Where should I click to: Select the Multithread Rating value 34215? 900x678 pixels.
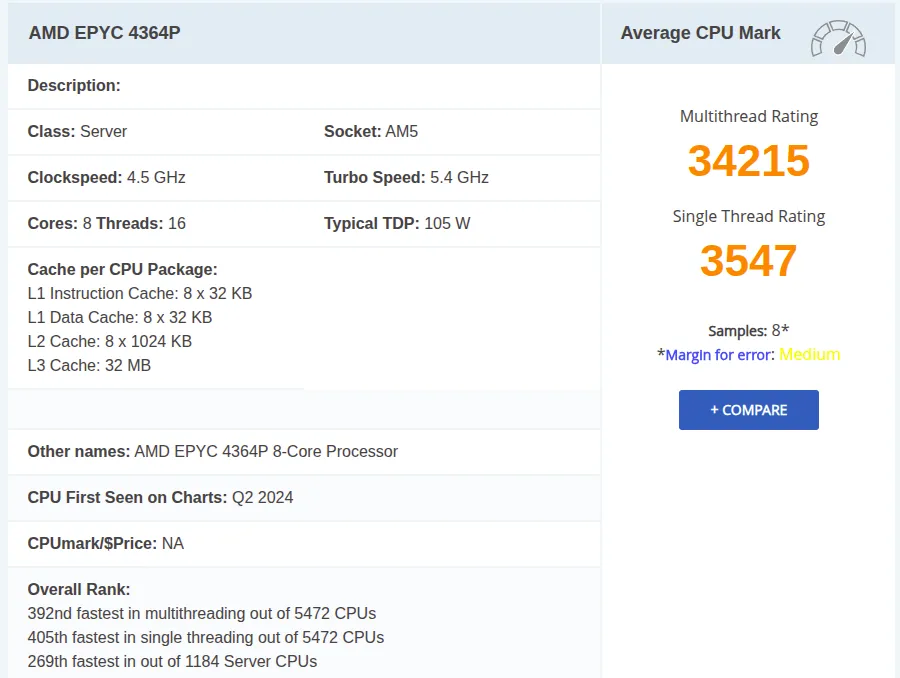click(748, 161)
